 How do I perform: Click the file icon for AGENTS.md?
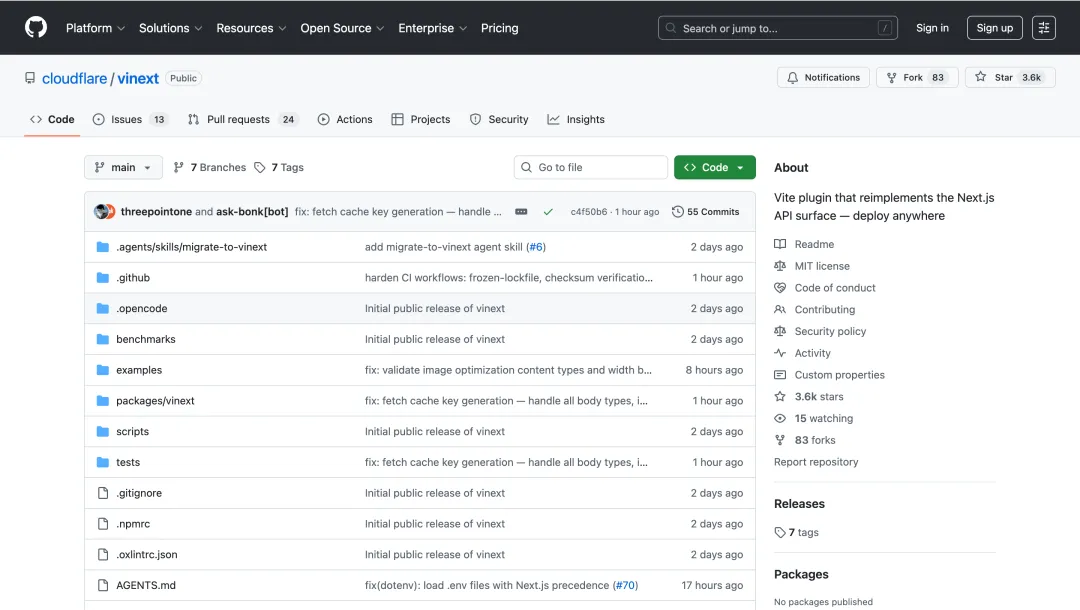coord(103,585)
